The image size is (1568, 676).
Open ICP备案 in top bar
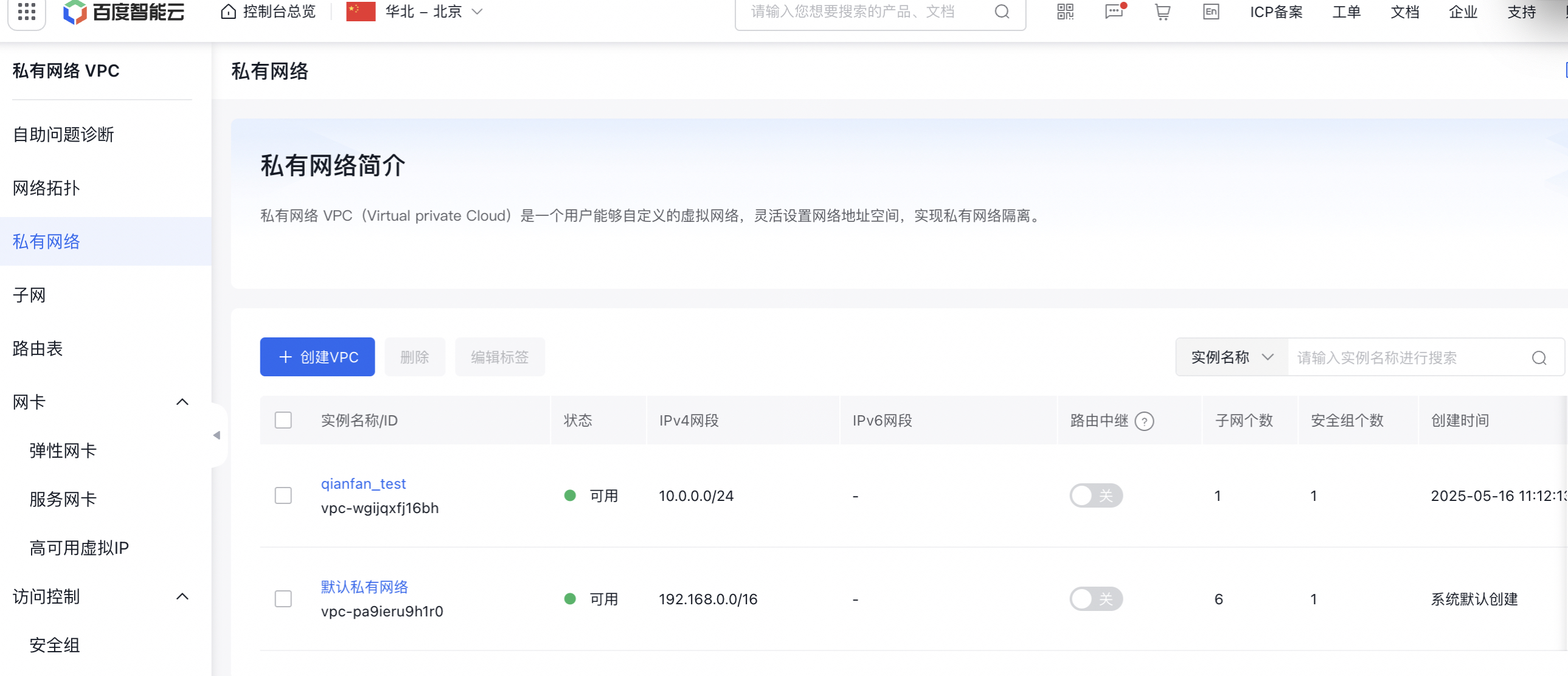pos(1277,12)
